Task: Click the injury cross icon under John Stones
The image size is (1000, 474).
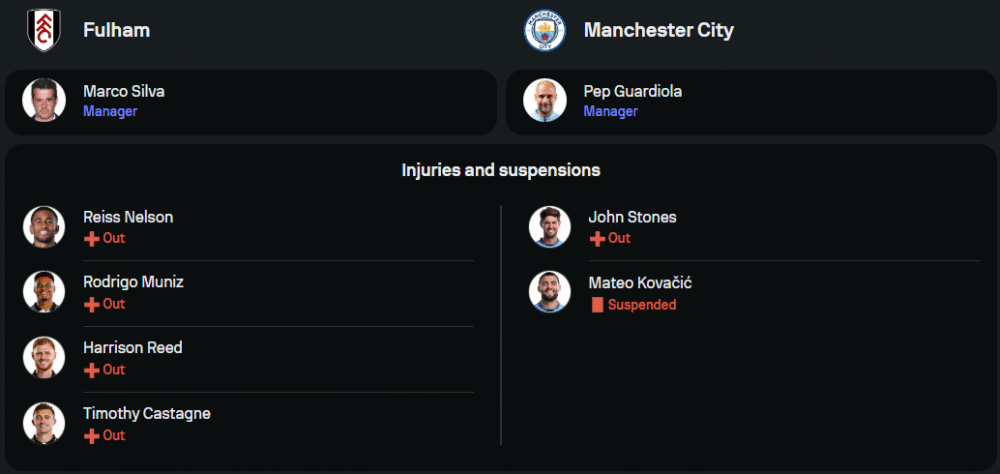Action: point(597,239)
